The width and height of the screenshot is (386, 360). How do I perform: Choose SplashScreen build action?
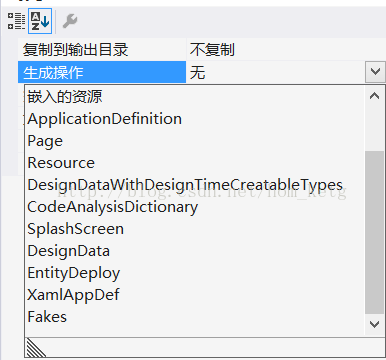(195, 229)
